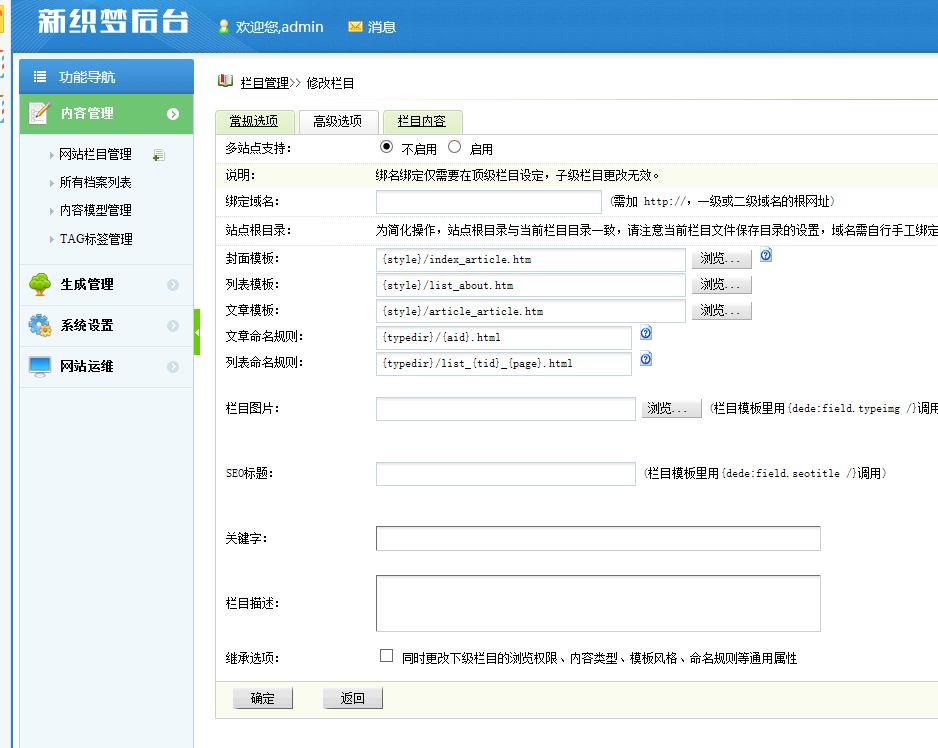Focus the 封面模板 input field

point(531,260)
